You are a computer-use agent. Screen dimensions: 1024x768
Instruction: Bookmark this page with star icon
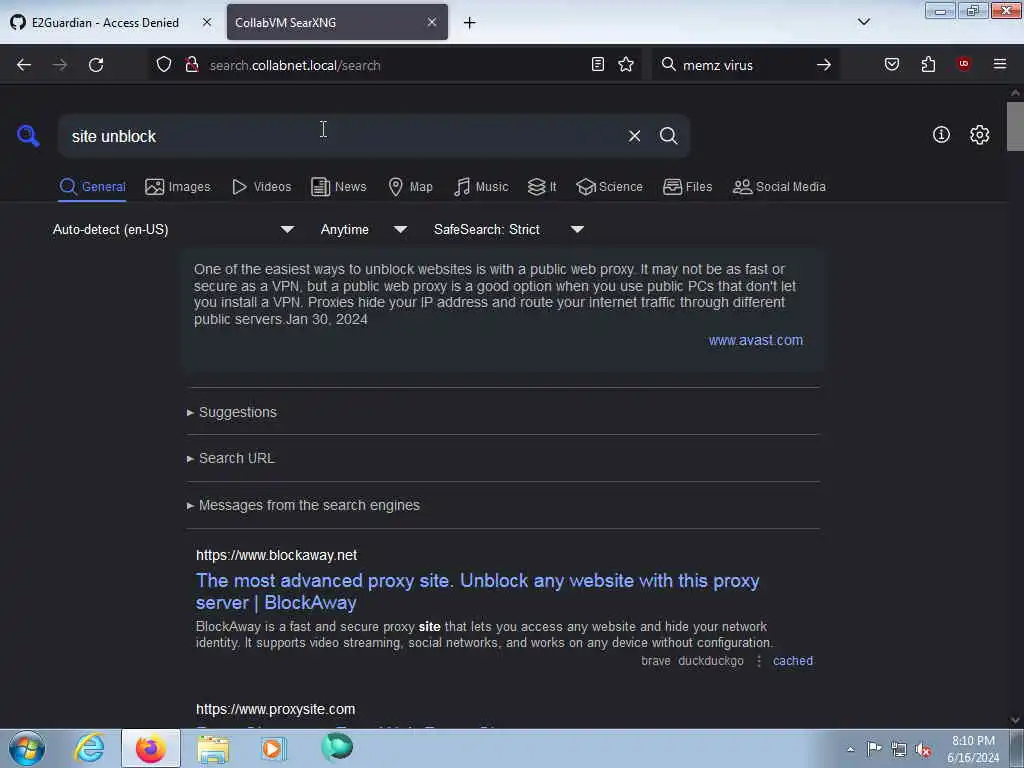point(626,64)
